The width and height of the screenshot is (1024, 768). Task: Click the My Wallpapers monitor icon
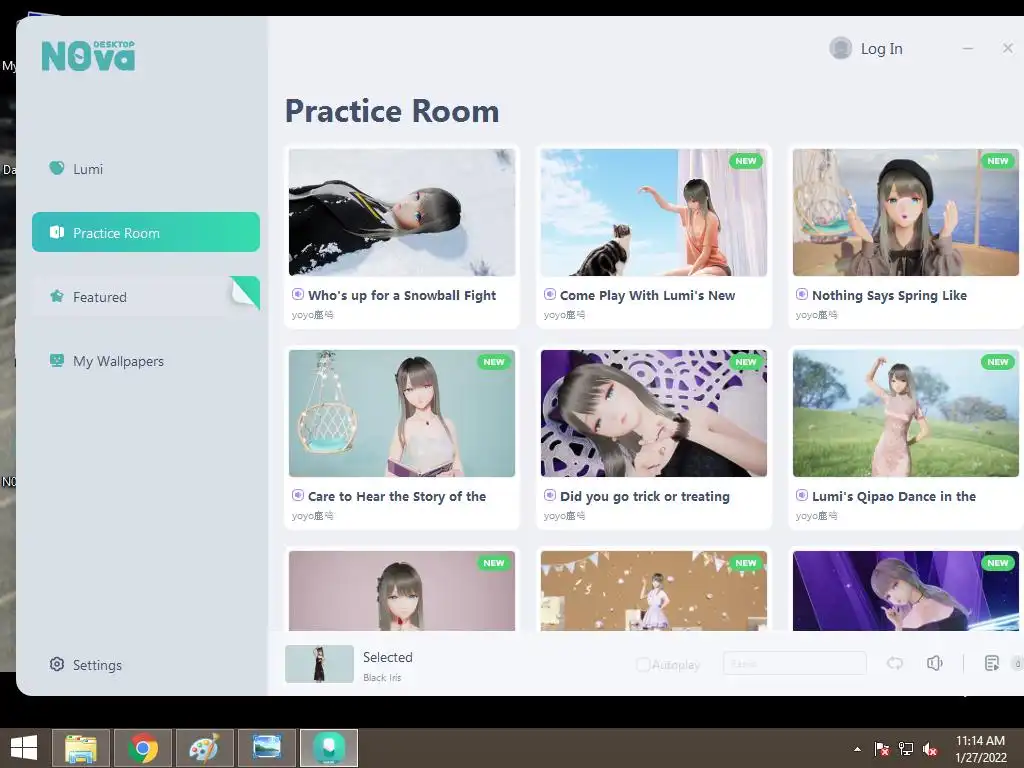[x=57, y=360]
